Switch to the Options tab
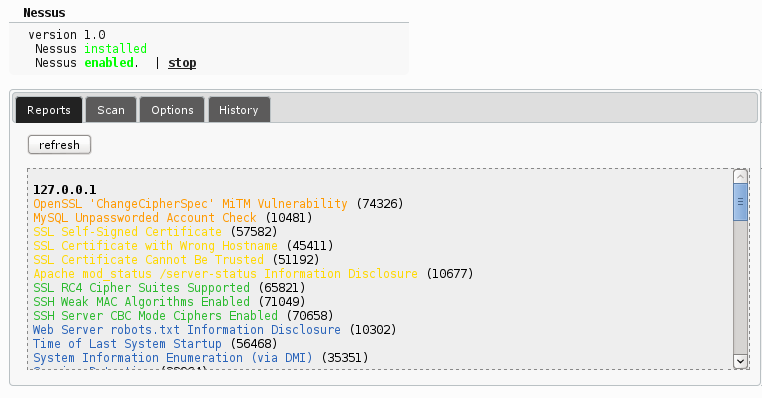 click(x=172, y=110)
